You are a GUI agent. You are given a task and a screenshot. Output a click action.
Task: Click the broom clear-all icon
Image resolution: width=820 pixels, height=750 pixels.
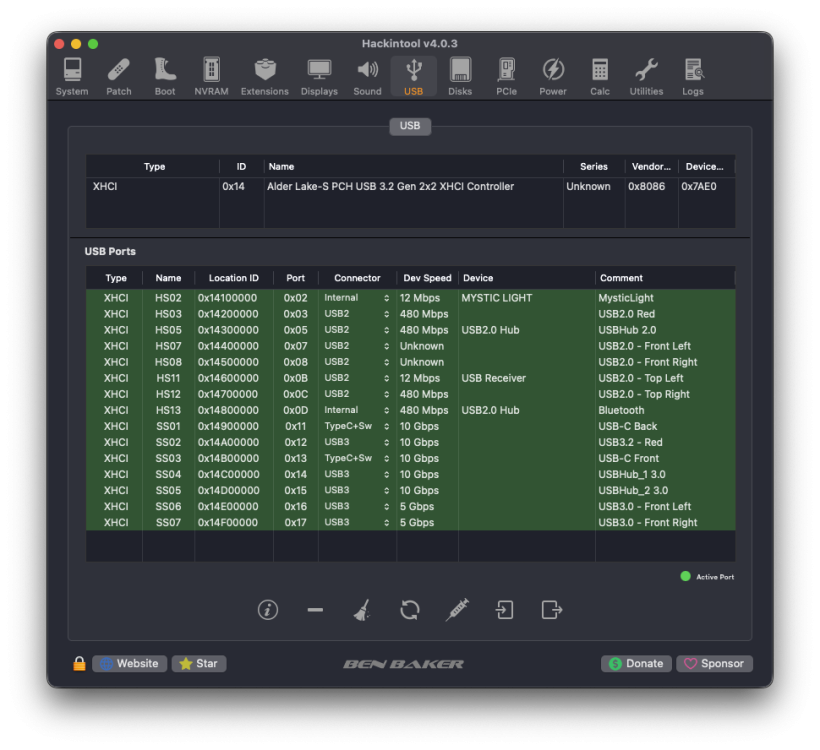(x=362, y=610)
